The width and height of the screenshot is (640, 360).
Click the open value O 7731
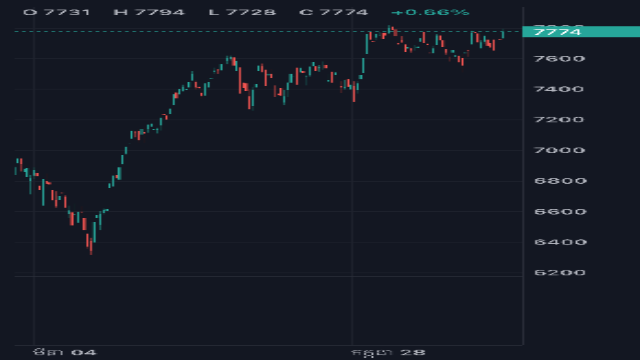pos(57,12)
